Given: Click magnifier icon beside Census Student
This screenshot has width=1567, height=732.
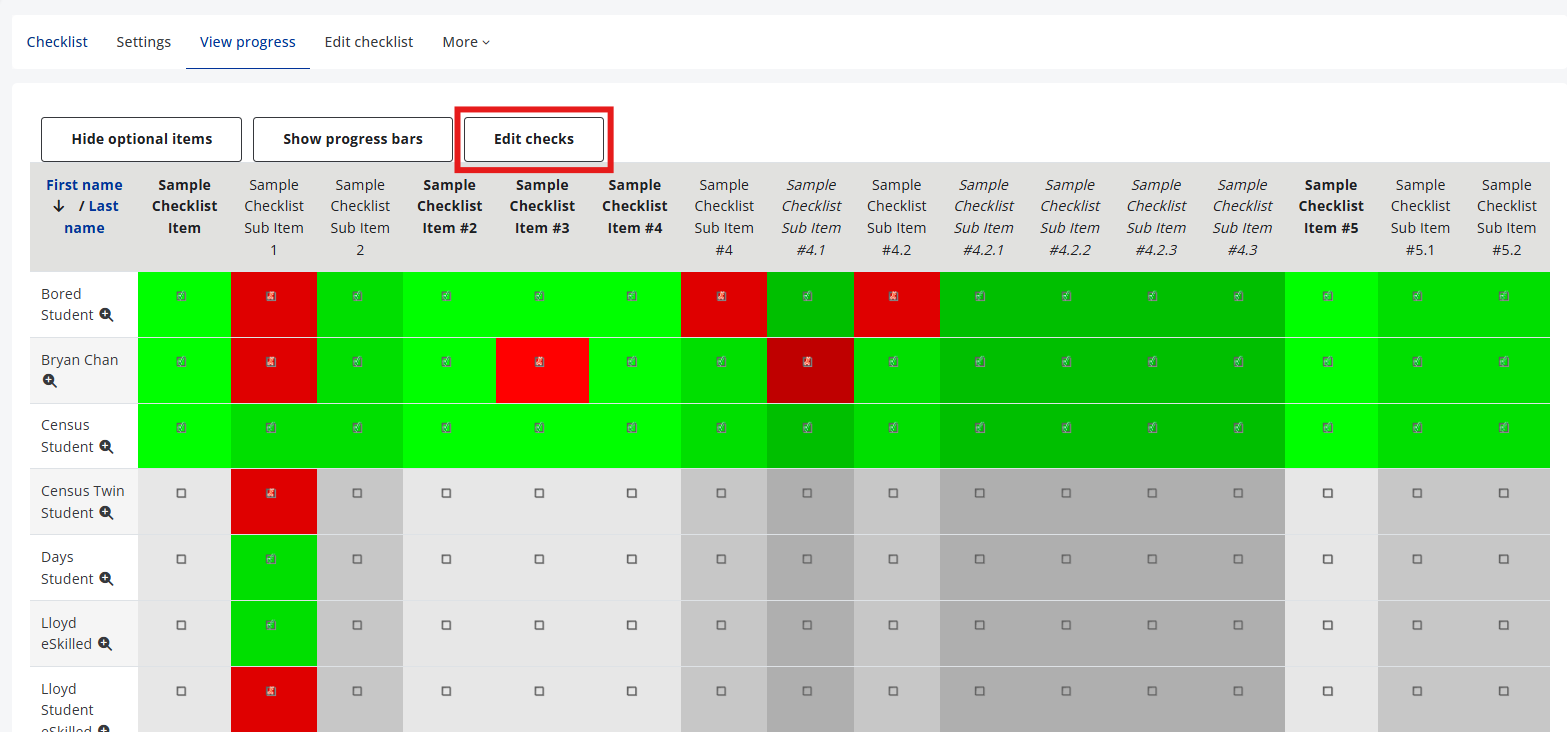Looking at the screenshot, I should pyautogui.click(x=106, y=447).
